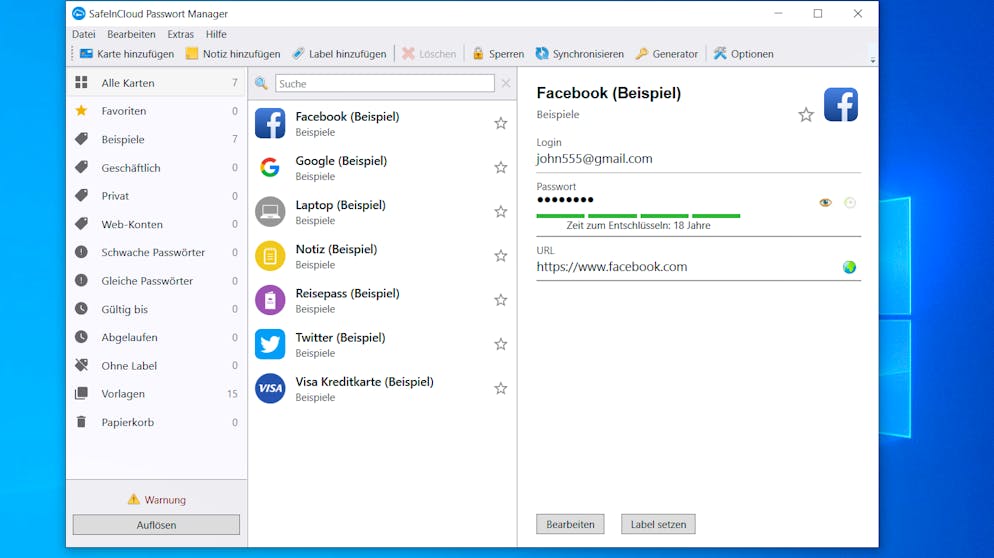The height and width of the screenshot is (558, 994).
Task: Reveal the password with the eye icon
Action: tap(825, 203)
